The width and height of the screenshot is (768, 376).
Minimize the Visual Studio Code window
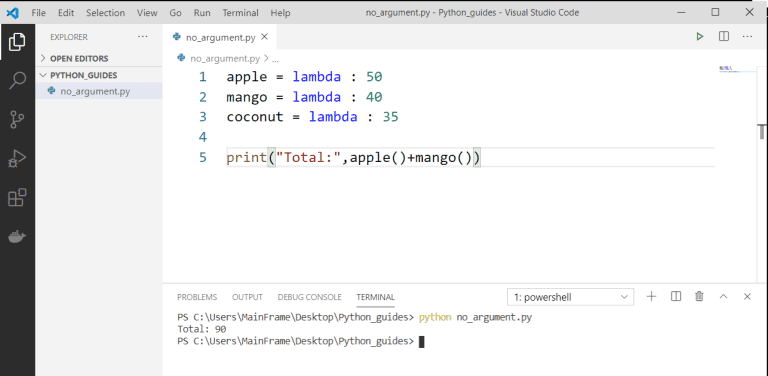coord(681,13)
